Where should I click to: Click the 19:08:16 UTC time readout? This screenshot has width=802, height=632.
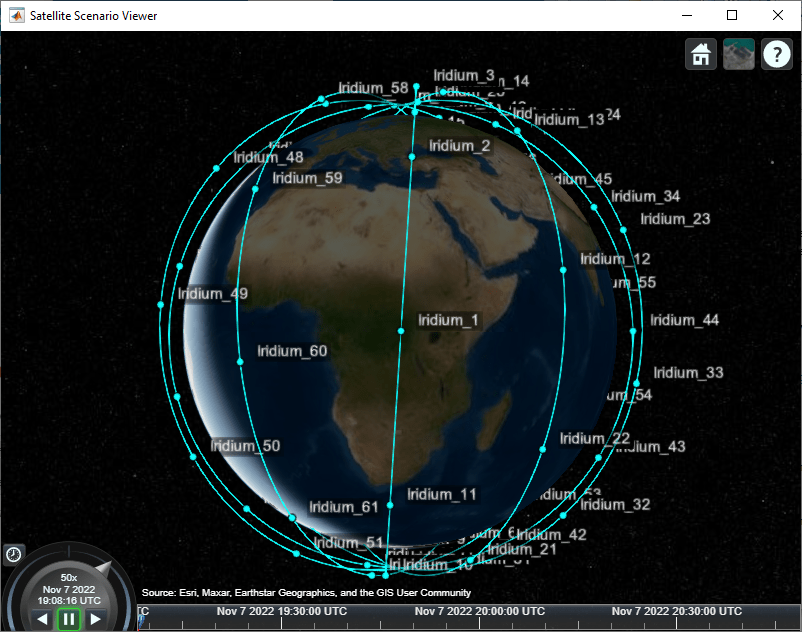(69, 601)
